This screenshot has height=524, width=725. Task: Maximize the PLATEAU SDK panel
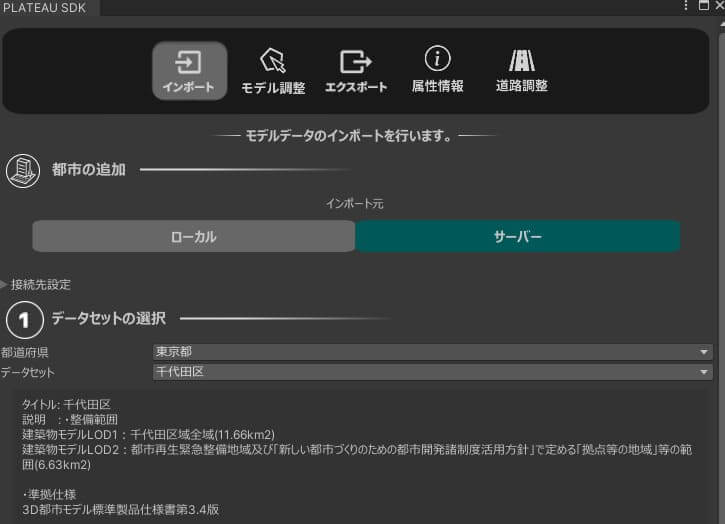coord(704,5)
